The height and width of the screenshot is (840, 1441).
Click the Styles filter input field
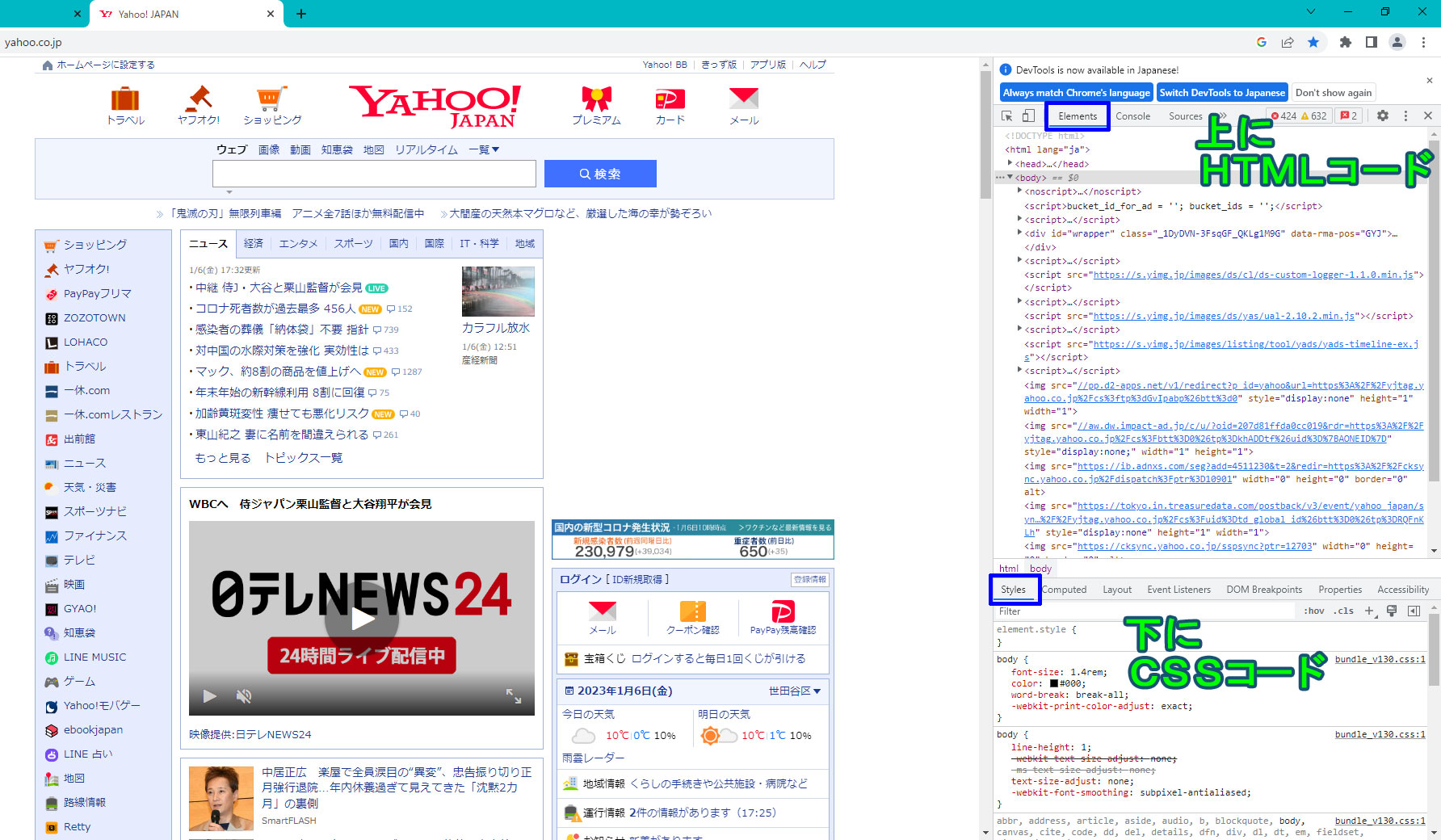pyautogui.click(x=1144, y=611)
